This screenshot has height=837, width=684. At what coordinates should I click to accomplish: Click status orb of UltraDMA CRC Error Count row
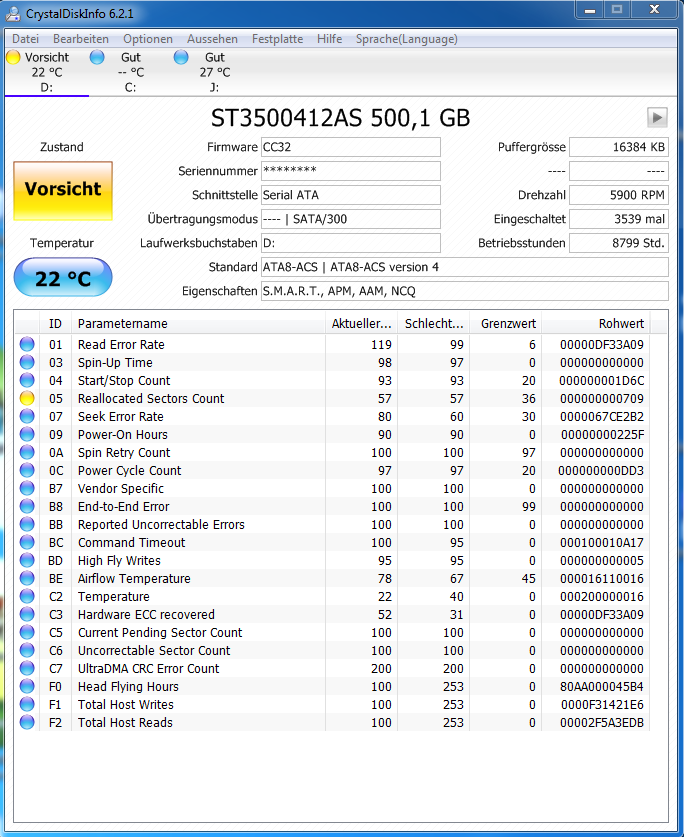pos(27,668)
